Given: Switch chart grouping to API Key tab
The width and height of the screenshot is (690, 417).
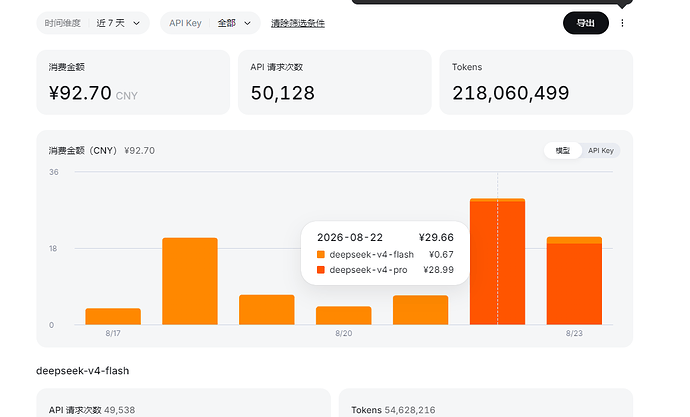Looking at the screenshot, I should (601, 150).
